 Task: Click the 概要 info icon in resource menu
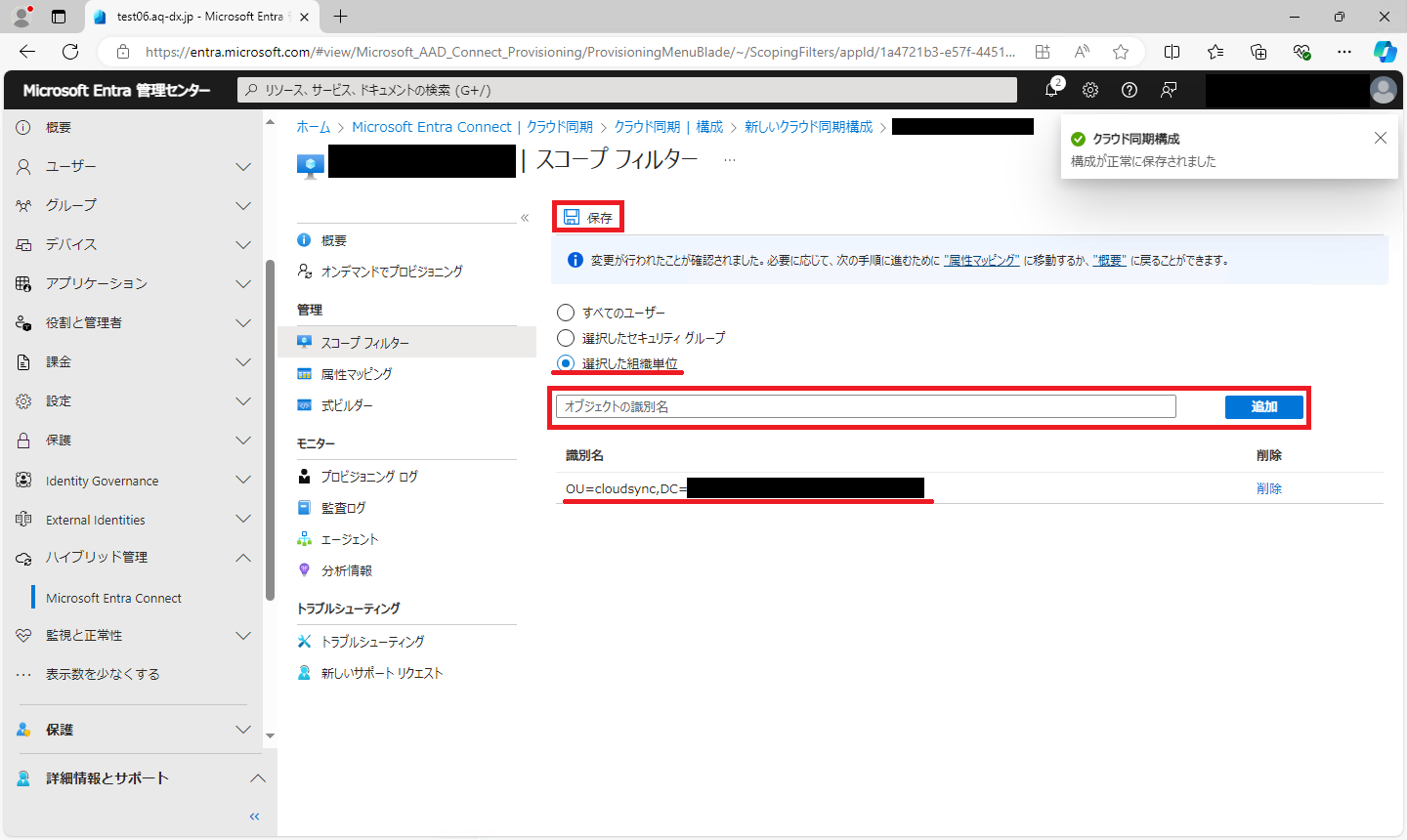click(305, 240)
